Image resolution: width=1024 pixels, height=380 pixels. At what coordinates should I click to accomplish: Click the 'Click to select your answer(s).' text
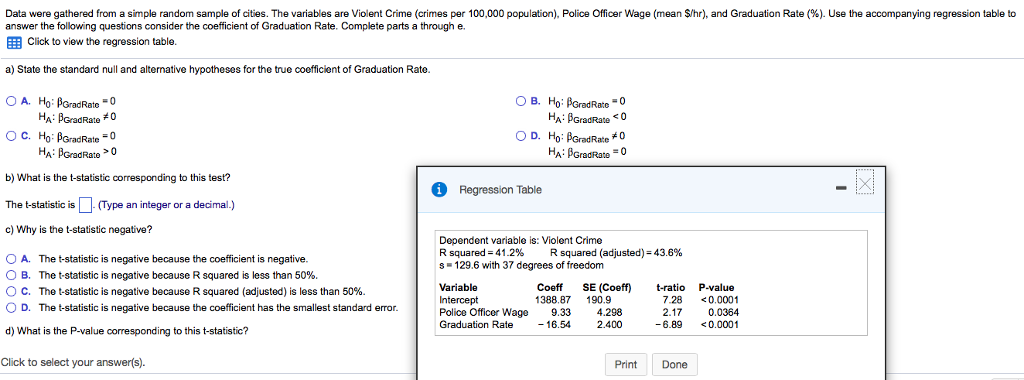[x=73, y=362]
